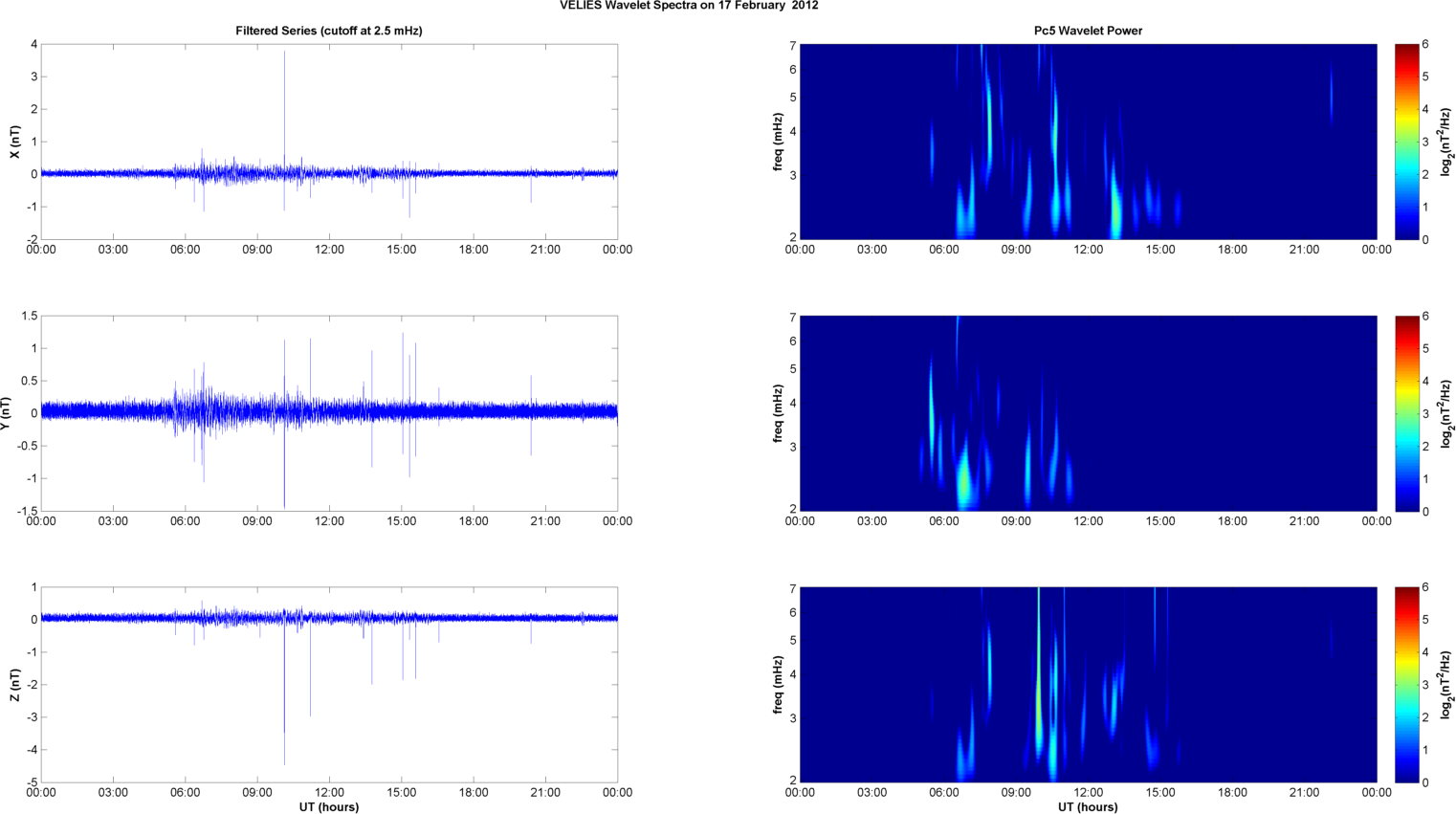Viewport: 1456px width, 814px height.
Task: Click the bottom colorbar's log2(nT²/Hz) label
Action: coord(1446,685)
